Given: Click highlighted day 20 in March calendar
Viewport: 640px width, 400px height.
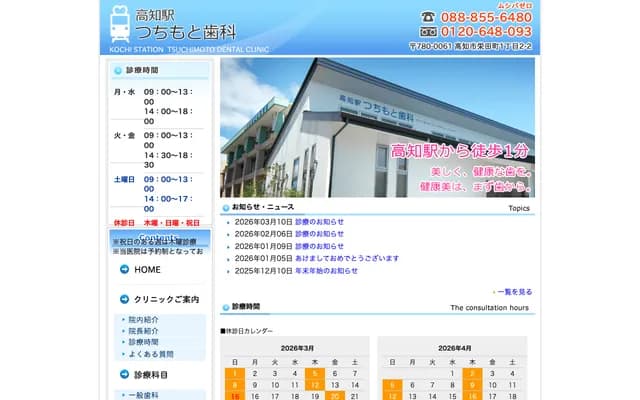Looking at the screenshot, I should pyautogui.click(x=335, y=396).
